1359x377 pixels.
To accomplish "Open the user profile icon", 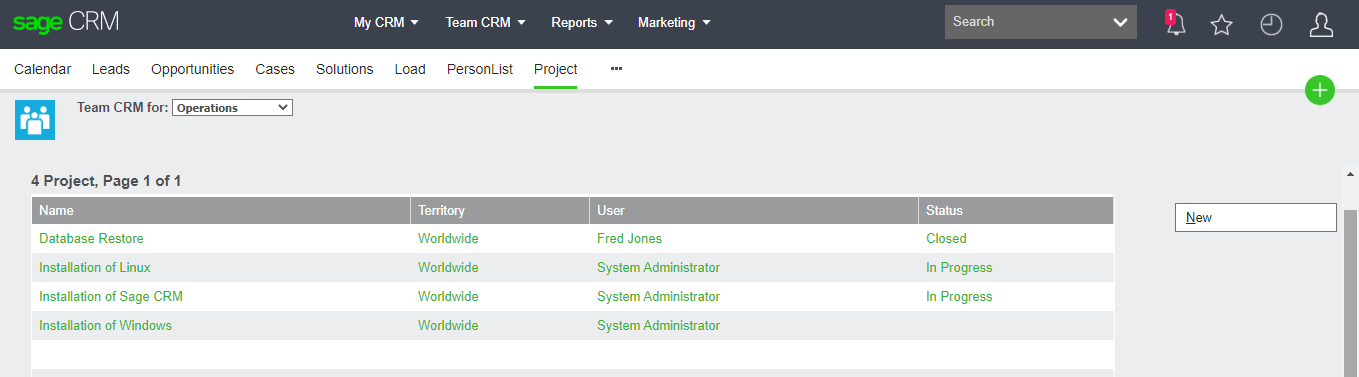I will [1321, 24].
